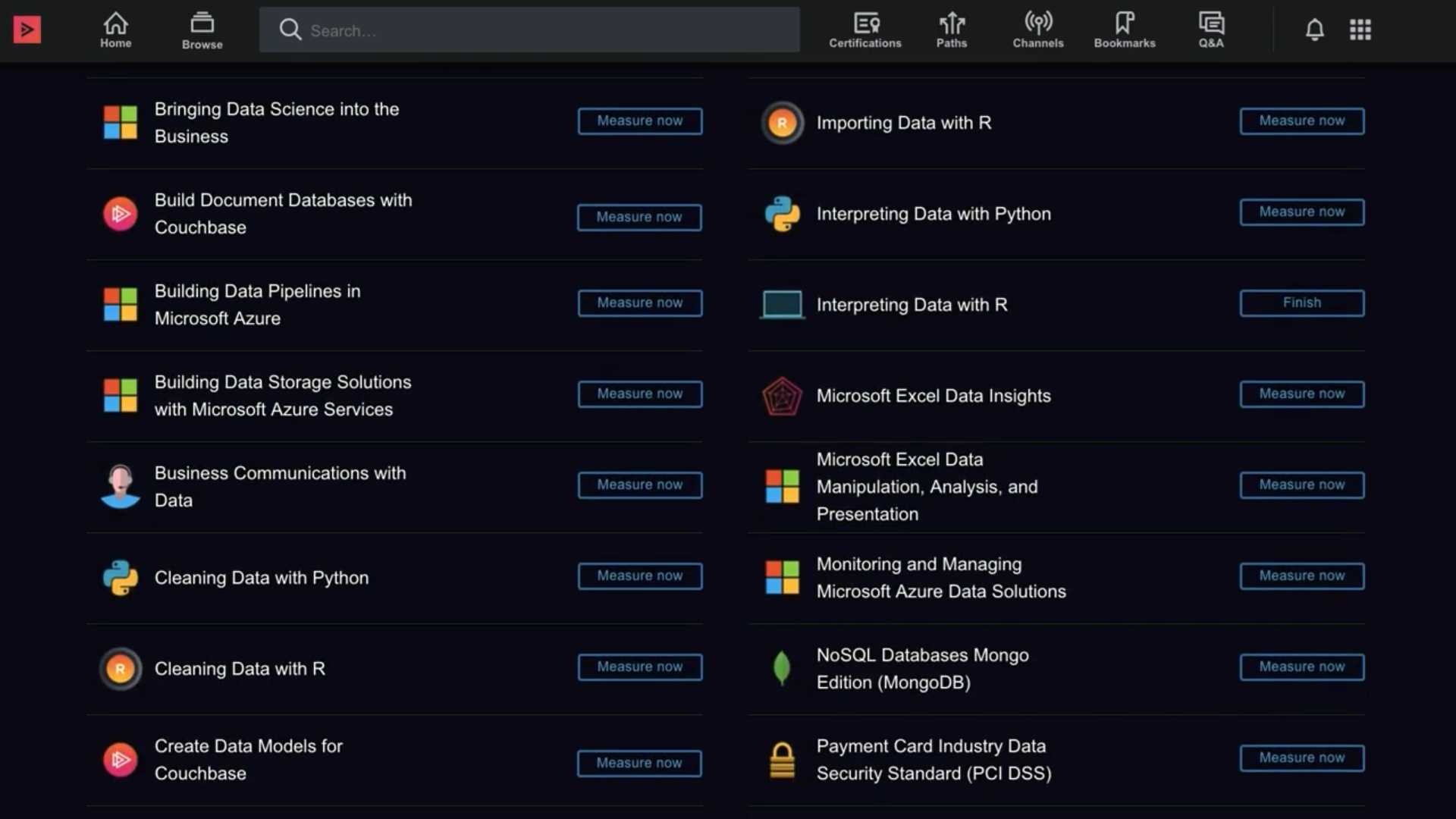The height and width of the screenshot is (819, 1456).
Task: Click the Interpreting Data with R laptop icon
Action: click(783, 305)
